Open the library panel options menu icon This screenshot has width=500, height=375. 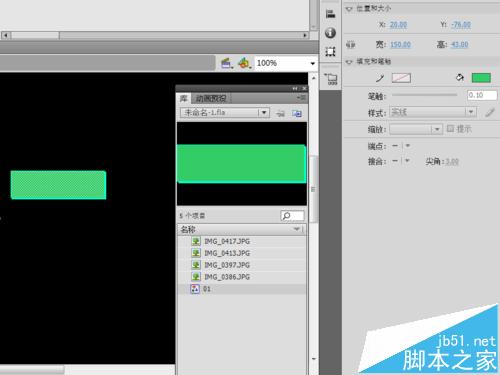pyautogui.click(x=302, y=98)
